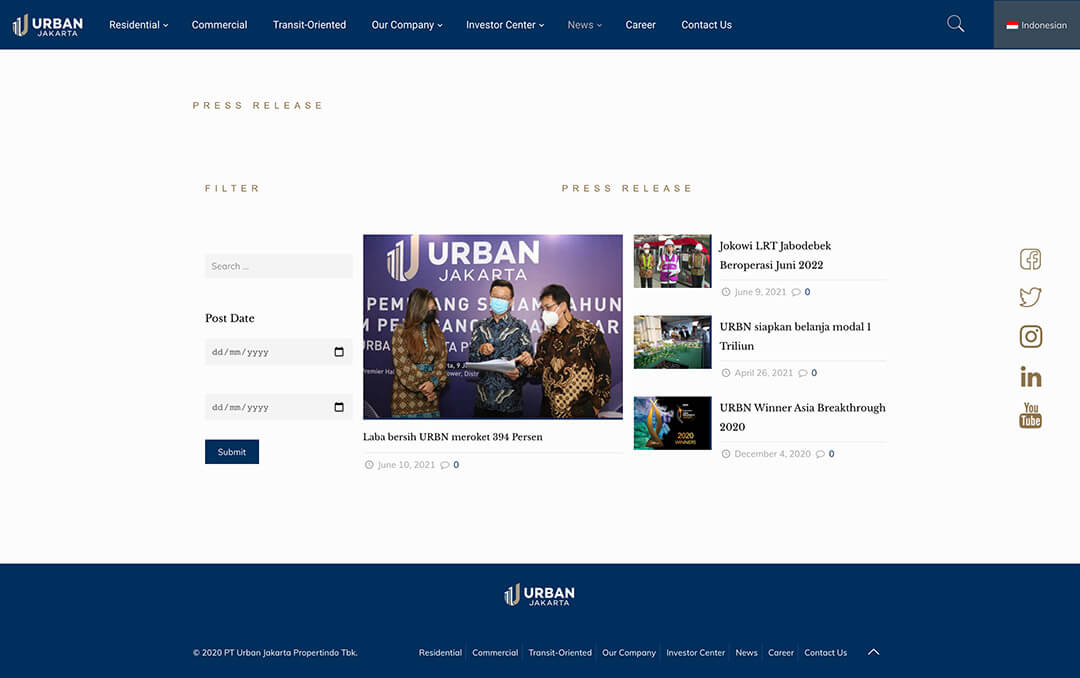Click the Facebook social icon
The width and height of the screenshot is (1080, 678).
point(1030,258)
